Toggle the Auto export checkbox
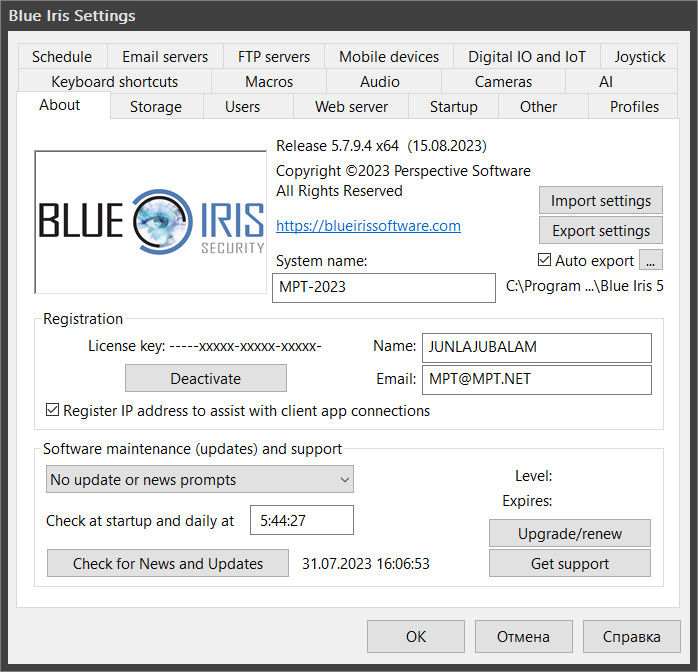Image resolution: width=698 pixels, height=672 pixels. [x=544, y=260]
